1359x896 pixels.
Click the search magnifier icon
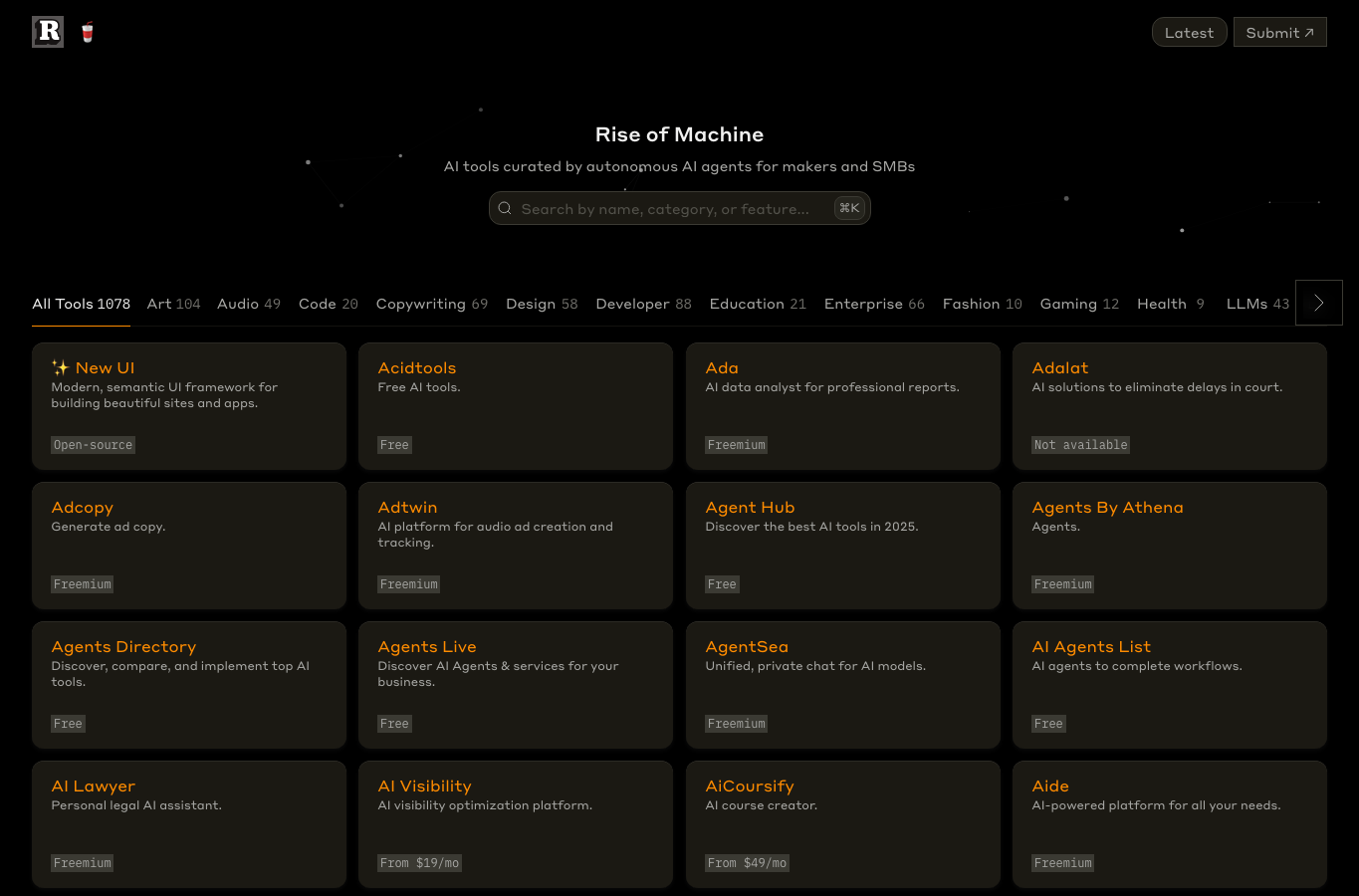(505, 208)
